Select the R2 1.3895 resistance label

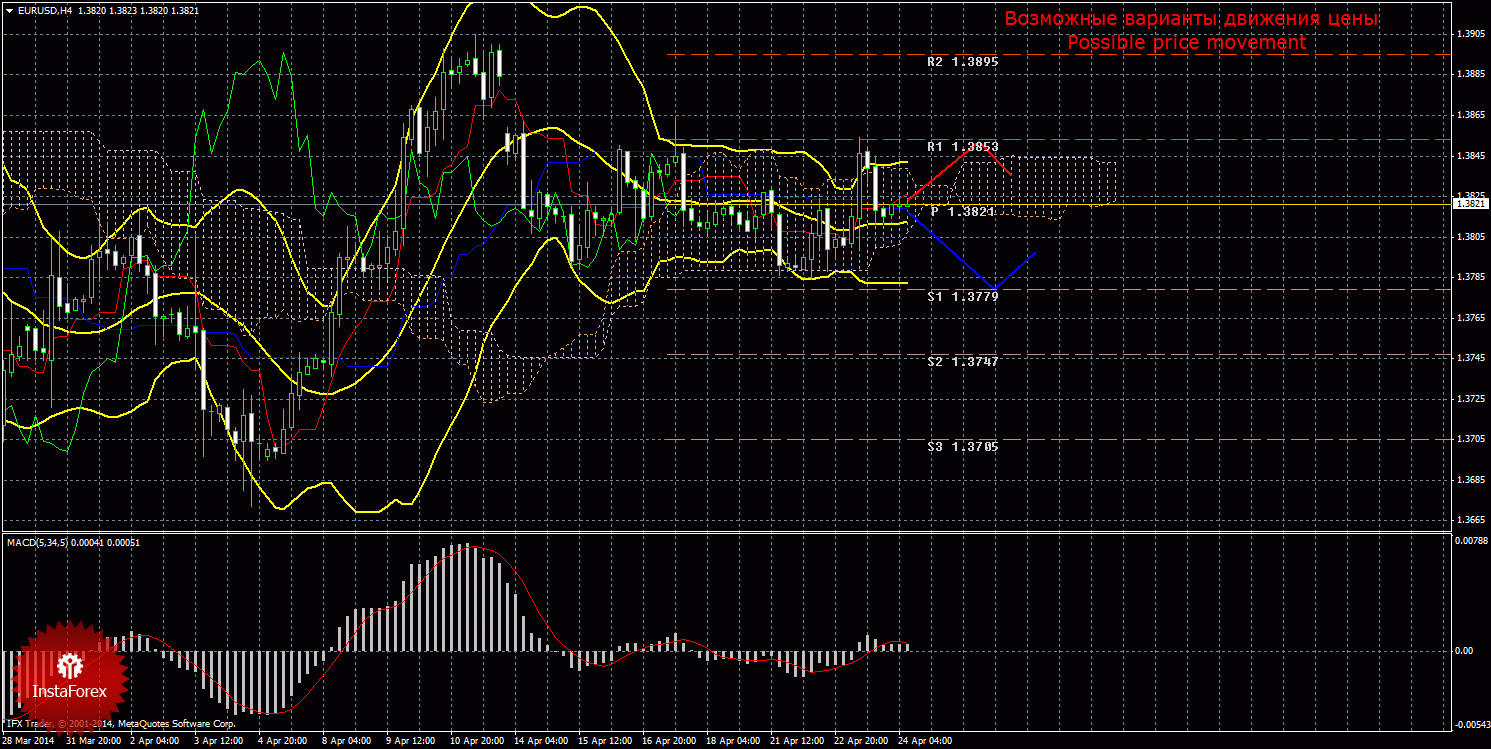[962, 62]
